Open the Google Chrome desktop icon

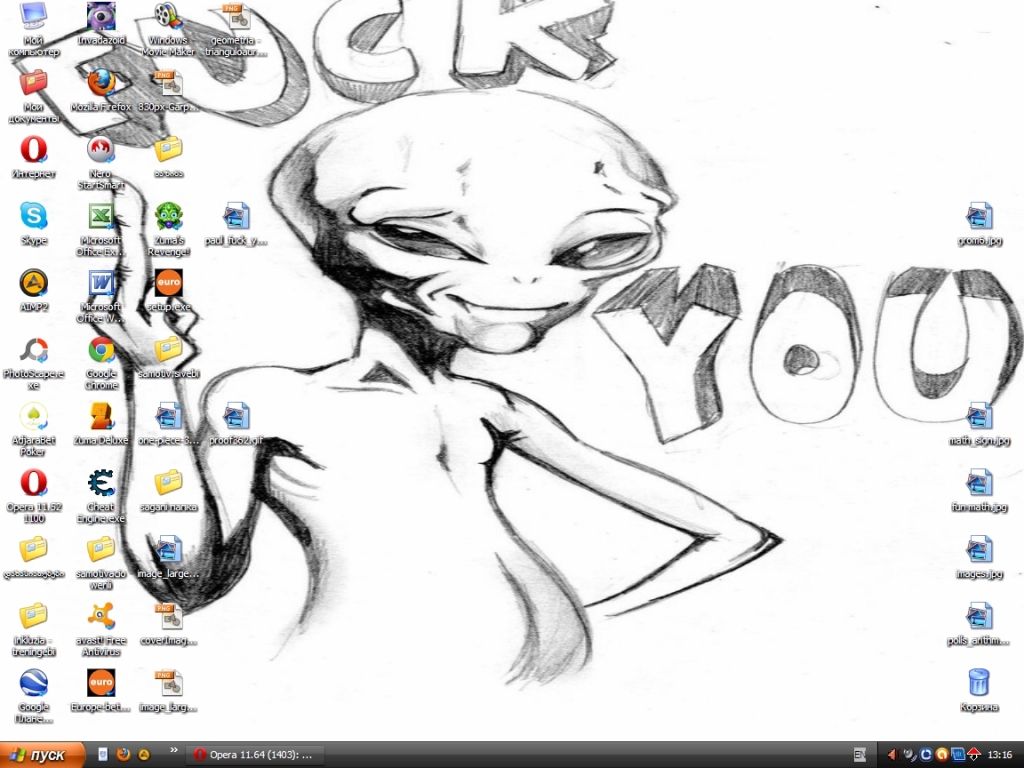click(100, 351)
